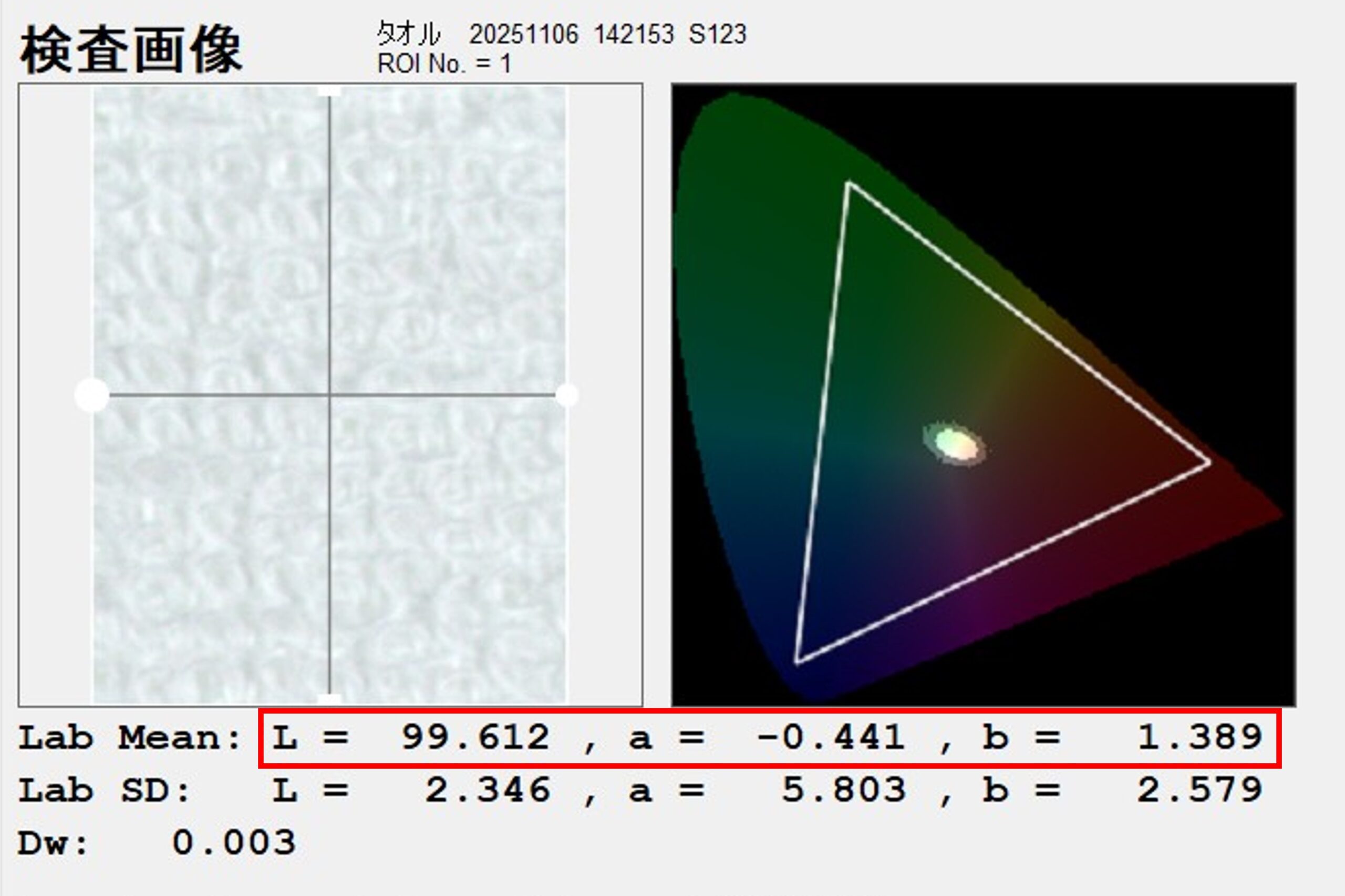Click Lab Mean L value 99.612
Image resolution: width=1345 pixels, height=896 pixels.
[x=475, y=737]
